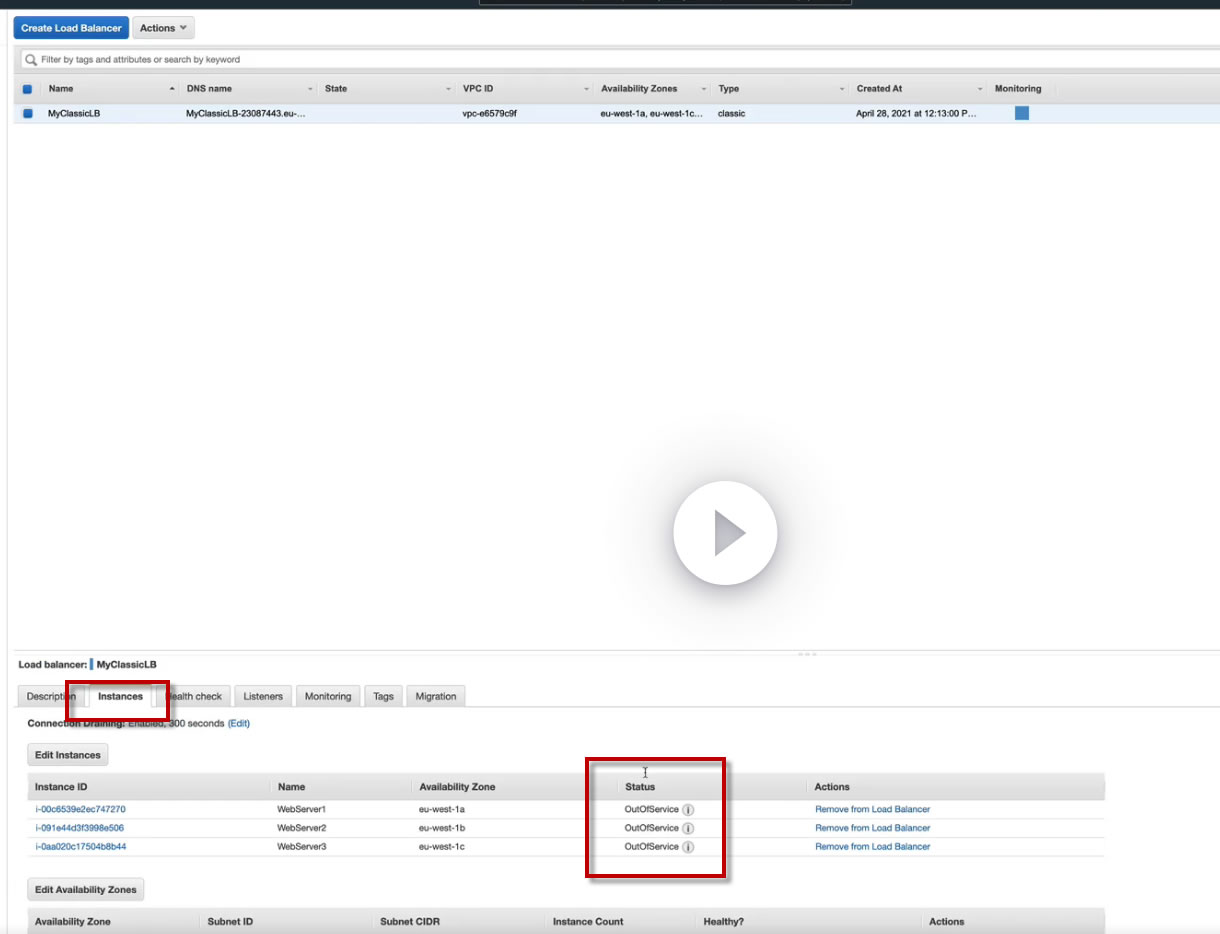Image resolution: width=1220 pixels, height=934 pixels.
Task: Toggle the select-all checkbox in table header
Action: click(28, 89)
